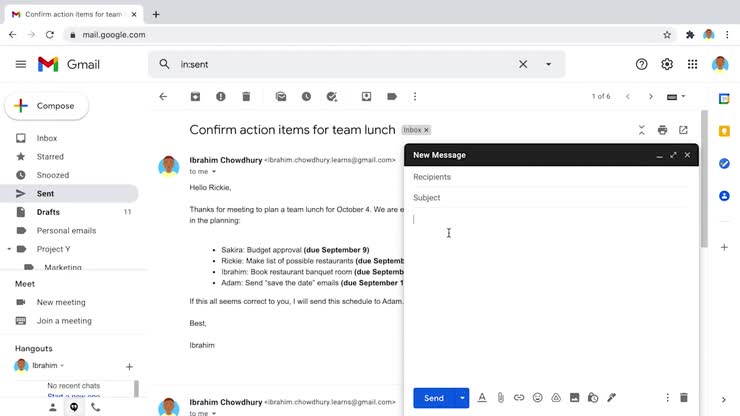The width and height of the screenshot is (740, 416).
Task: Open more send options dropdown arrow
Action: click(x=462, y=398)
